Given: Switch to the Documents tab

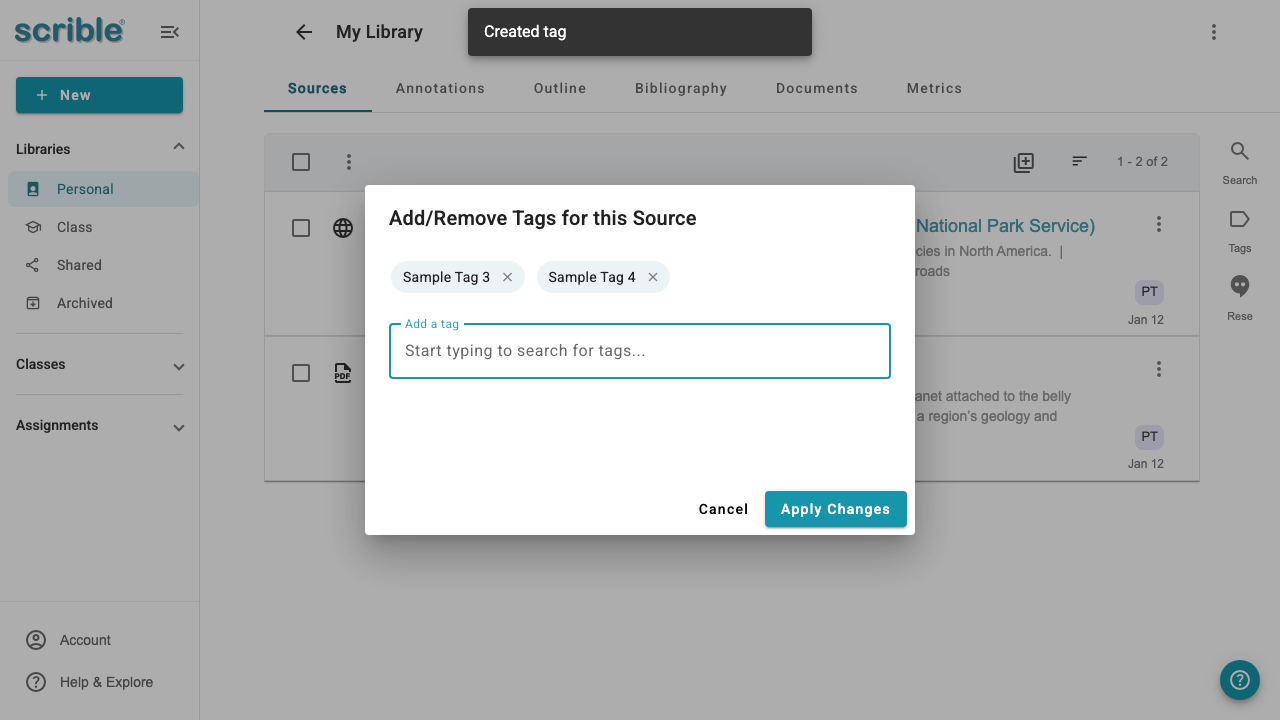Looking at the screenshot, I should pyautogui.click(x=817, y=88).
